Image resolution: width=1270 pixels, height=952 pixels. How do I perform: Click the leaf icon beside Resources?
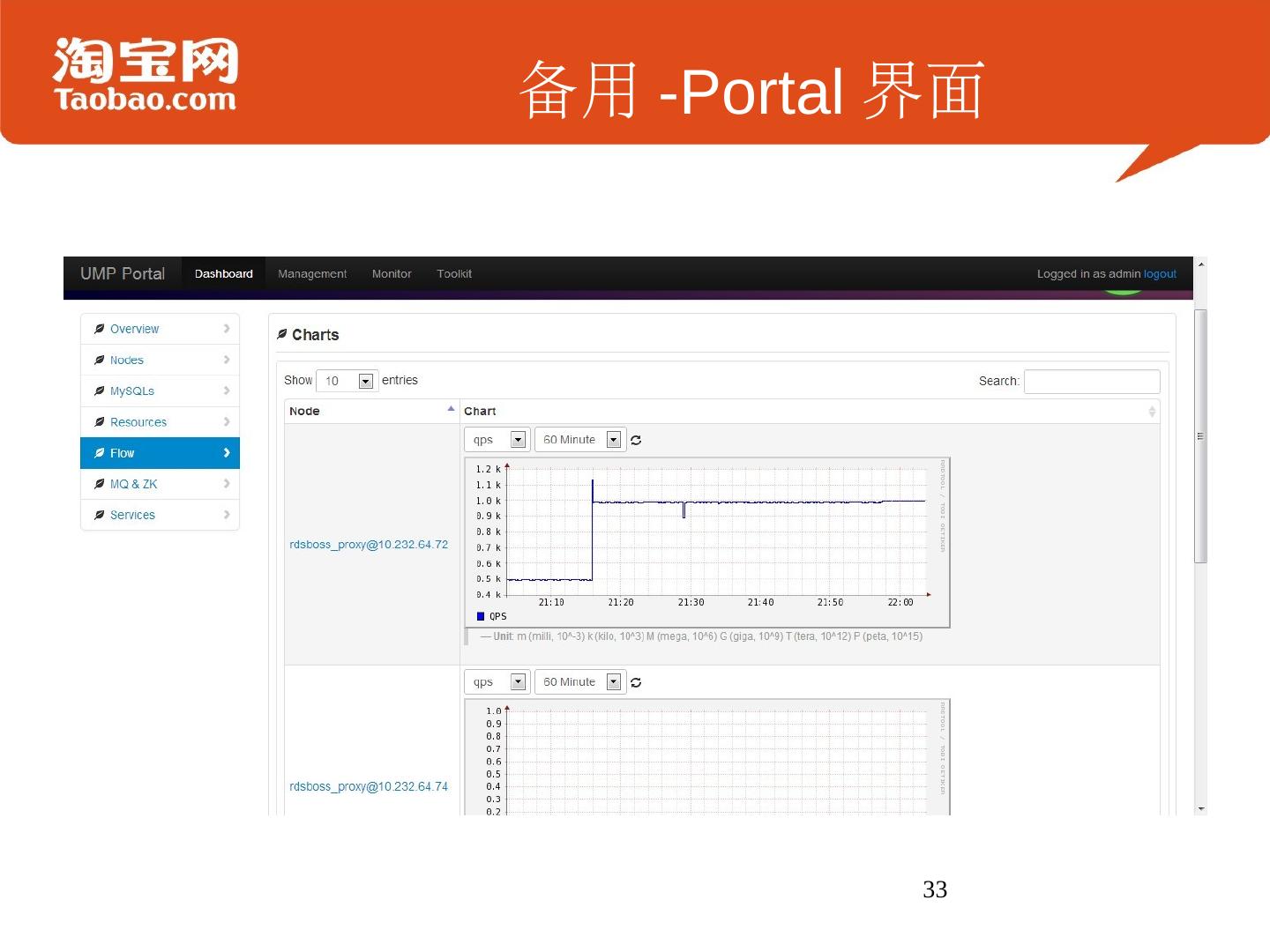click(100, 422)
